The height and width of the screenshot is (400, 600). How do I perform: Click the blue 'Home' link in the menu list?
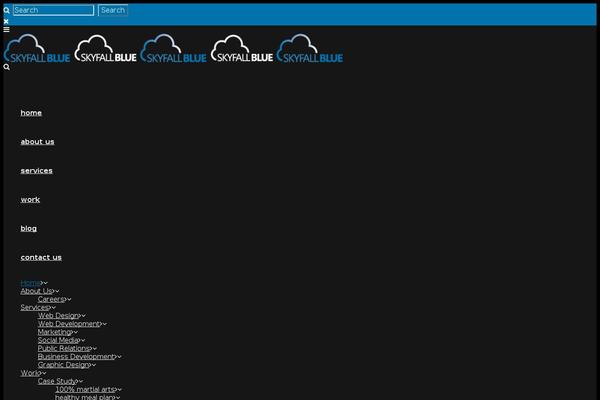point(30,283)
